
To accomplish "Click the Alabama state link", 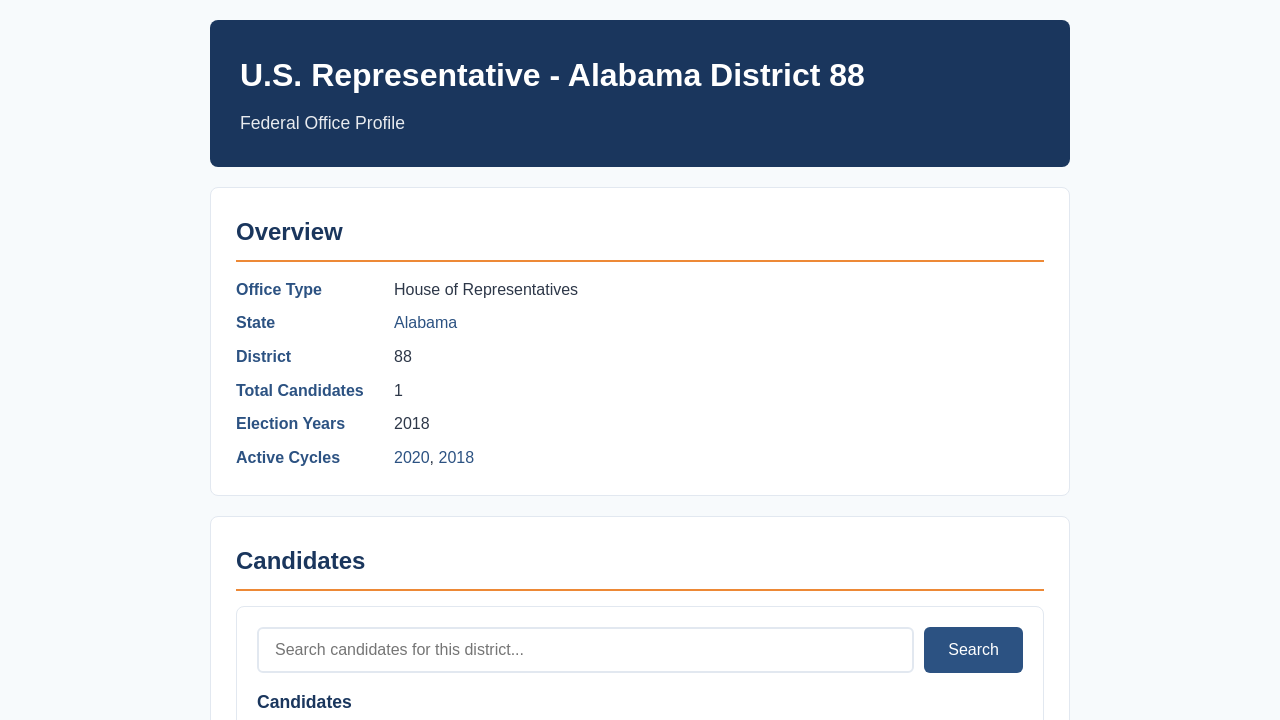I will pyautogui.click(x=425, y=323).
